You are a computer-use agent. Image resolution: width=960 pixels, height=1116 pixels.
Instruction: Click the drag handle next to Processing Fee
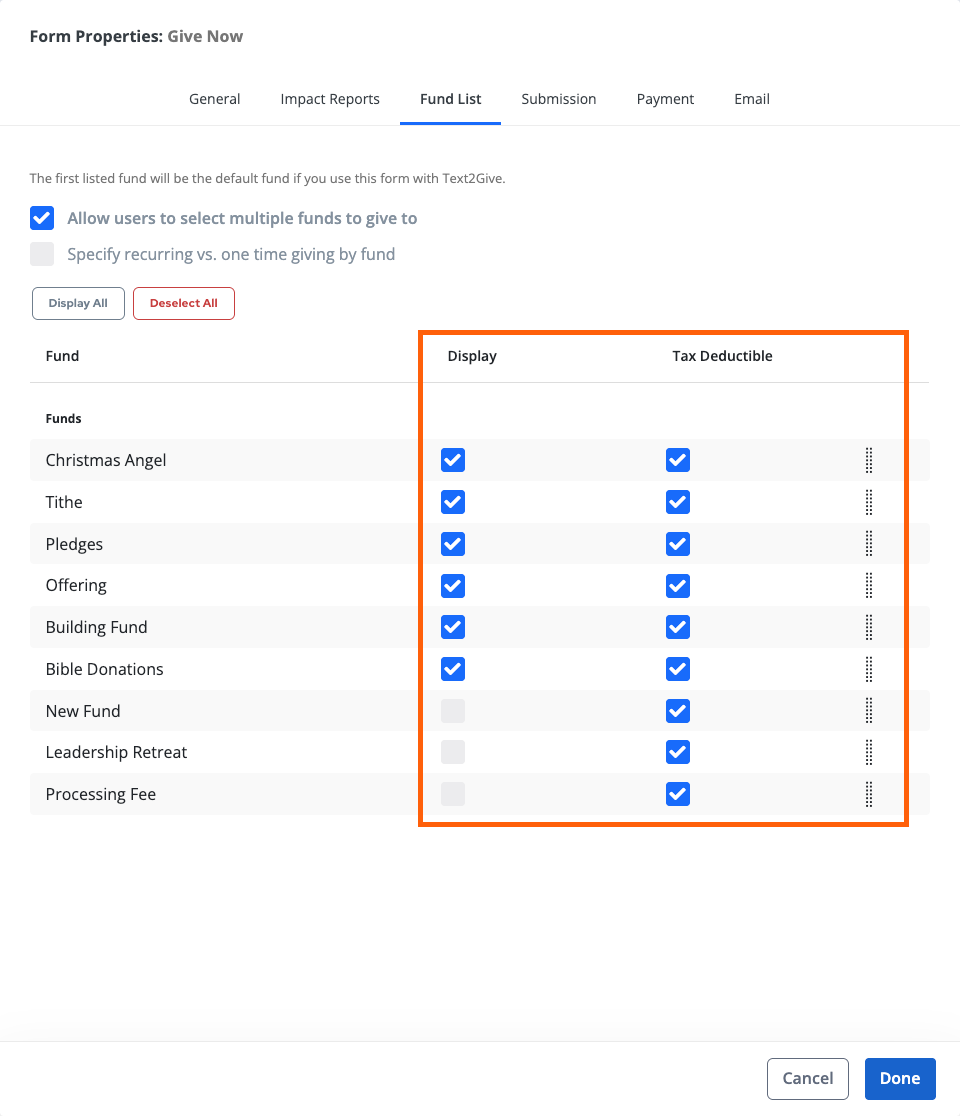[x=868, y=794]
